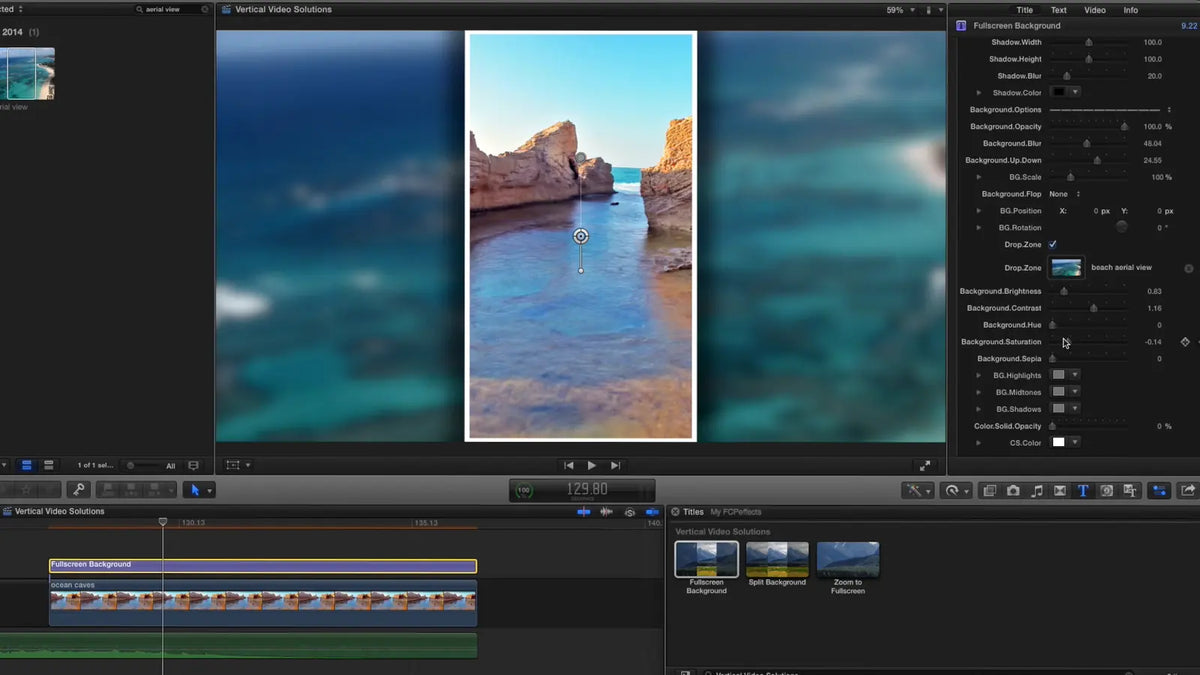Open the BG.Midtones color dropdown arrow
Viewport: 1200px width, 675px height.
1075,392
